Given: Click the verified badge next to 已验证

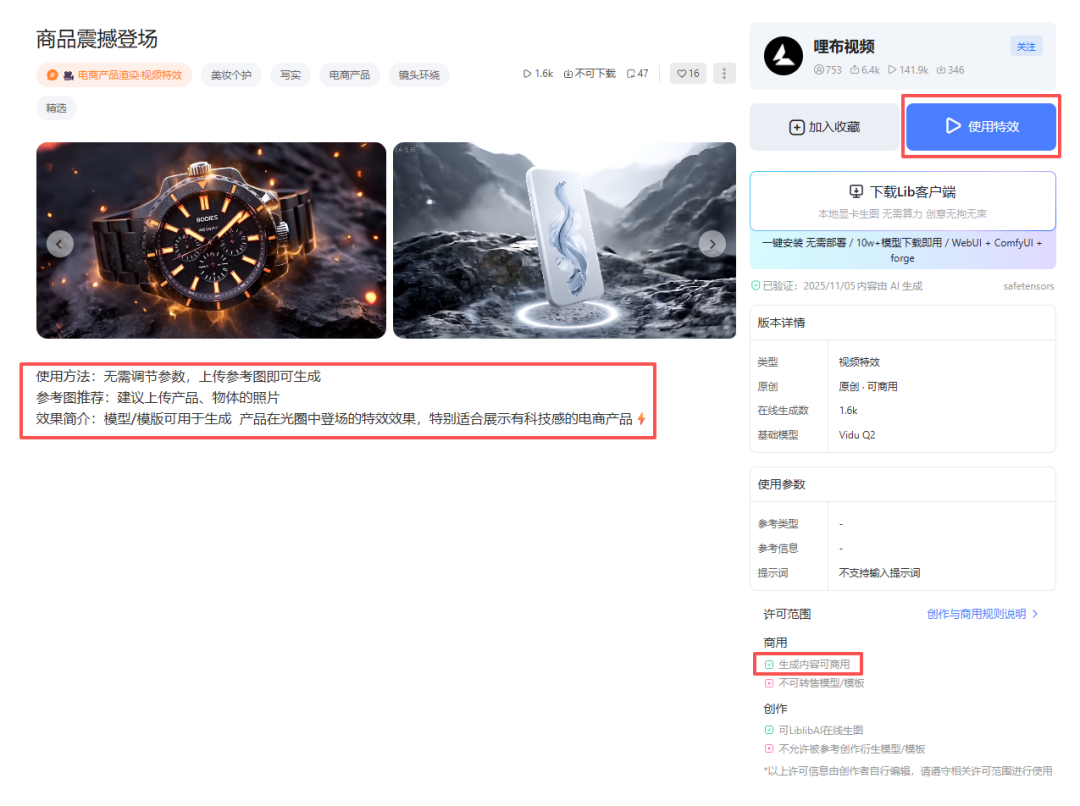Looking at the screenshot, I should click(x=756, y=285).
